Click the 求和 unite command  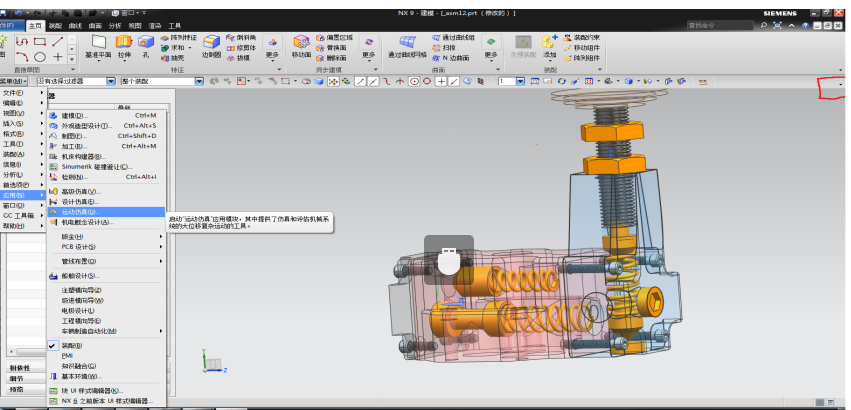pyautogui.click(x=173, y=48)
